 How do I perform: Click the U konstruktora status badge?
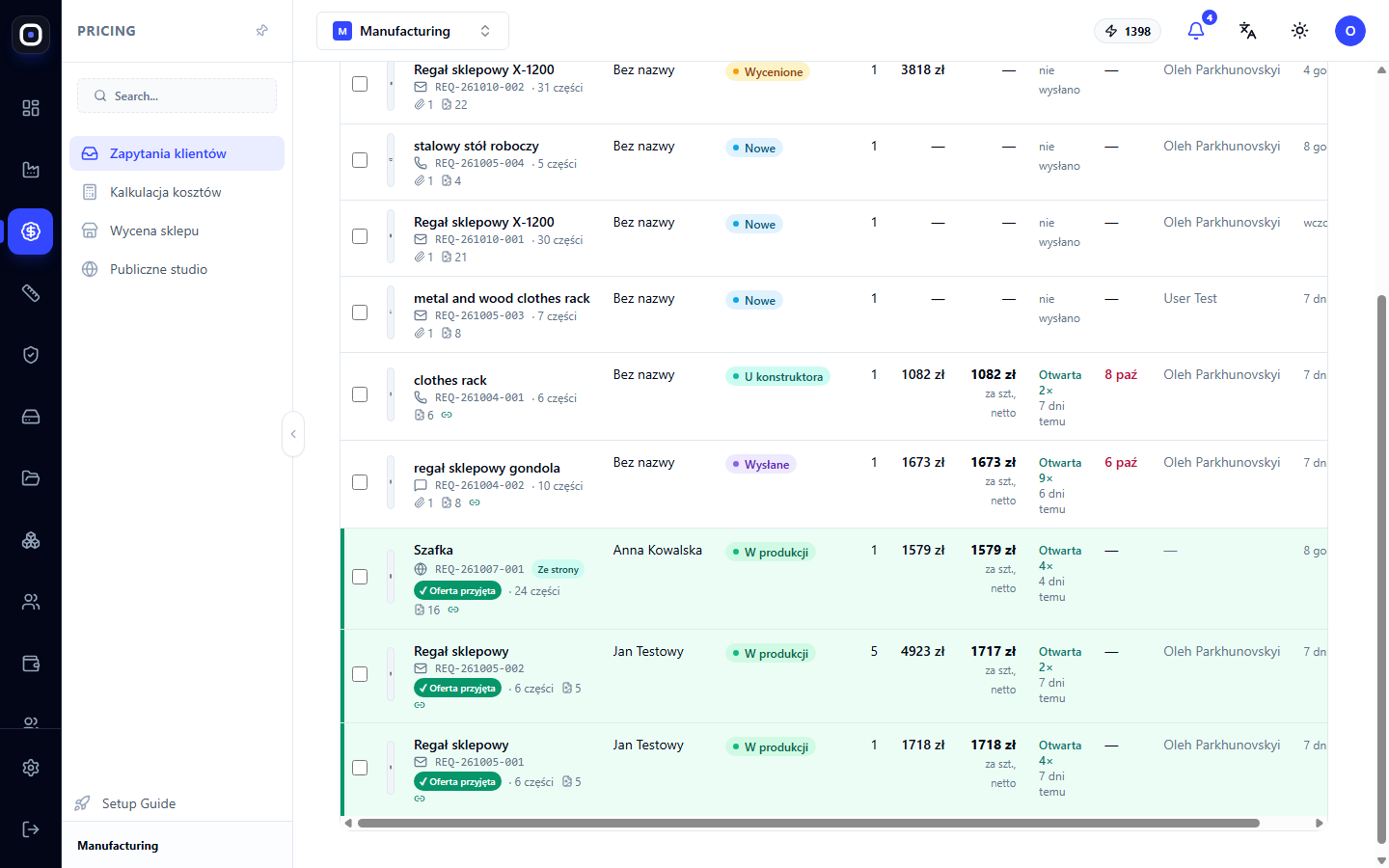[x=777, y=377]
